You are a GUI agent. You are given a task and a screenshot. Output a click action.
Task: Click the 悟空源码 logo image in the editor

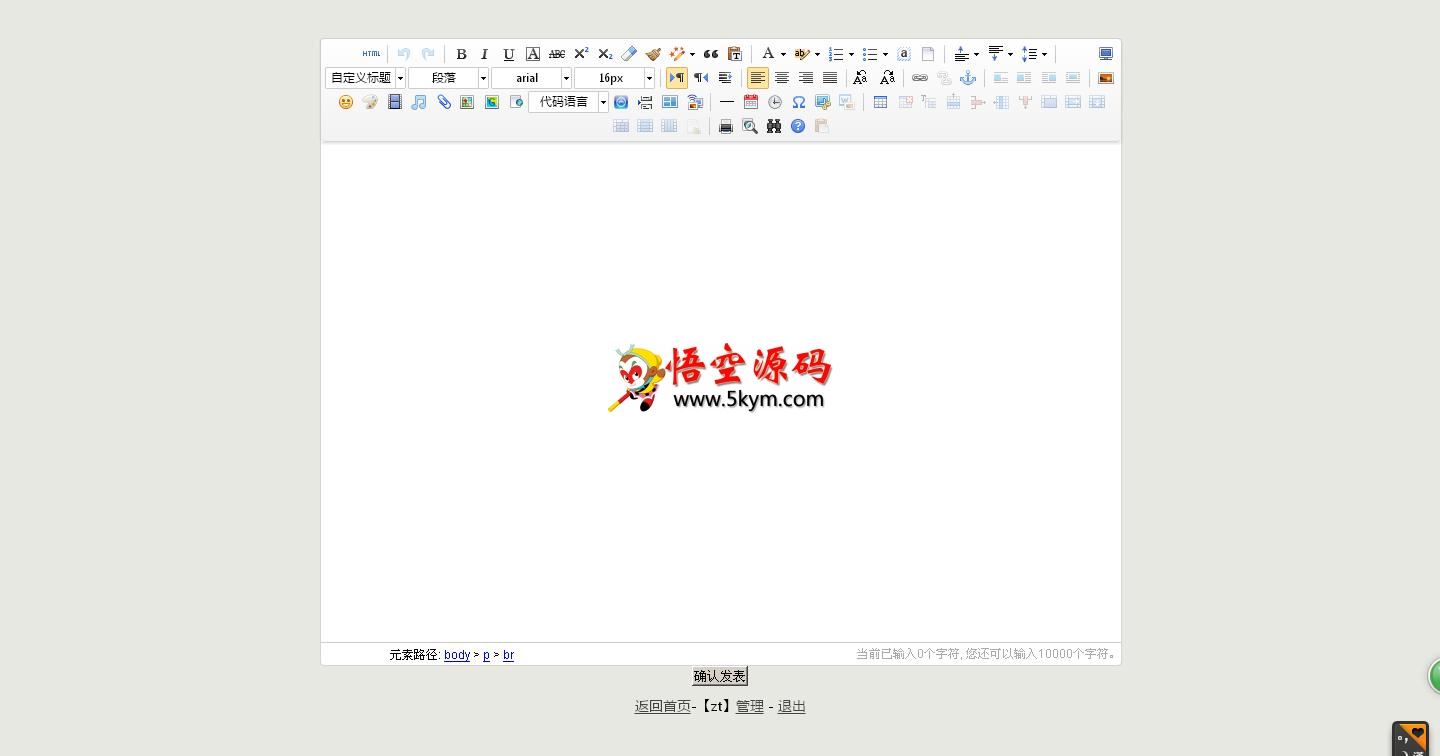[x=720, y=379]
